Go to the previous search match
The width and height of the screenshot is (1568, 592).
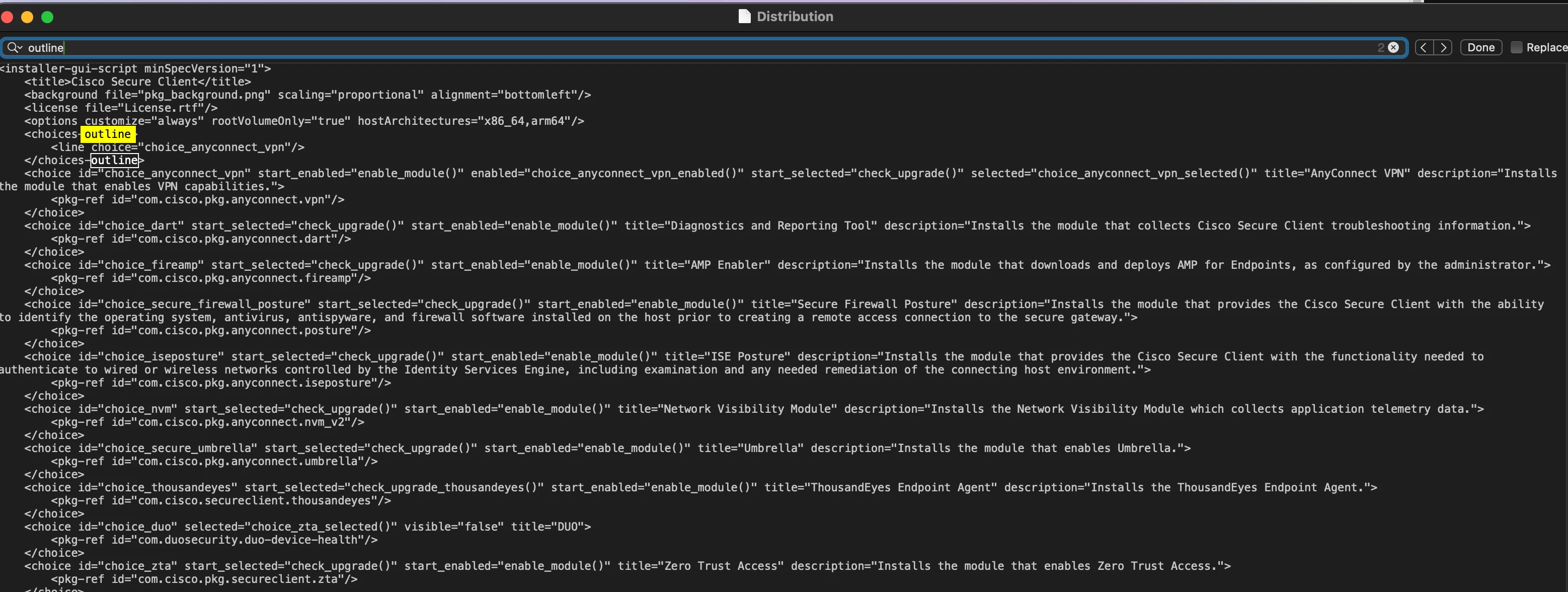click(1424, 47)
